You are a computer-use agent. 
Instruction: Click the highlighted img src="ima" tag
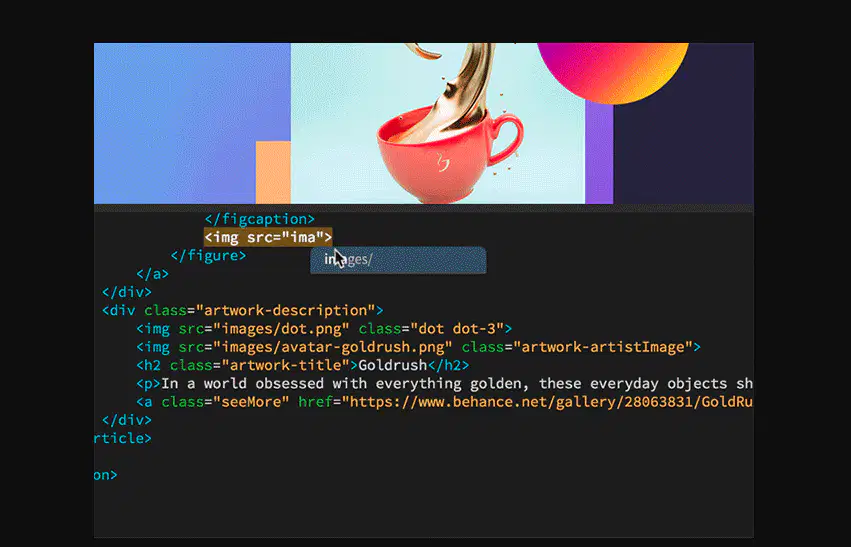(268, 237)
